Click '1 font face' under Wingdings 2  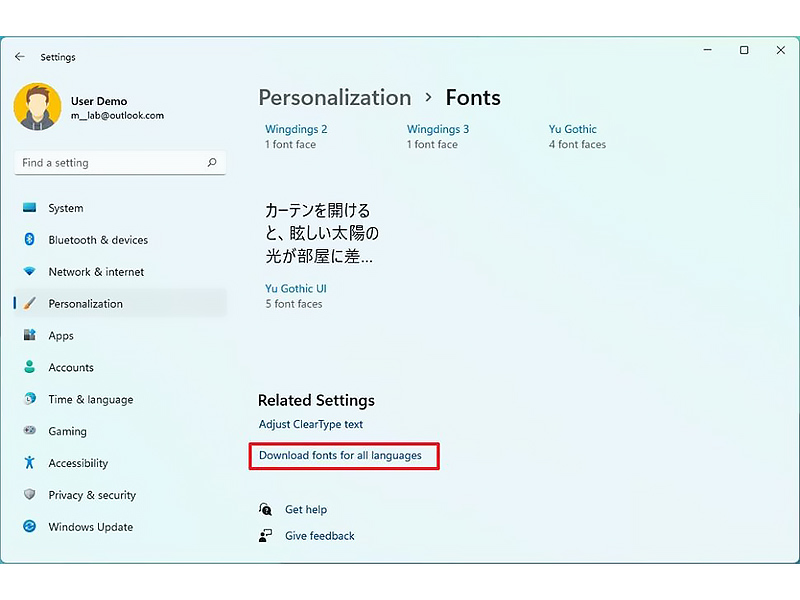pos(290,144)
